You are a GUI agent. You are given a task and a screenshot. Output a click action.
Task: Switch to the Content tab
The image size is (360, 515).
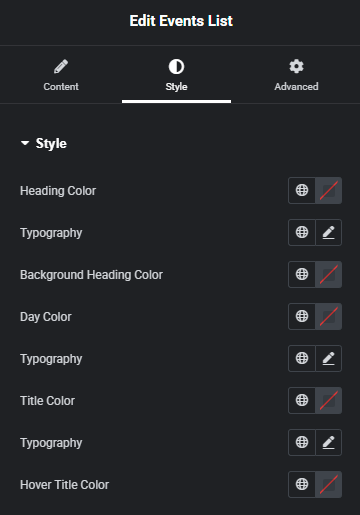pyautogui.click(x=61, y=75)
